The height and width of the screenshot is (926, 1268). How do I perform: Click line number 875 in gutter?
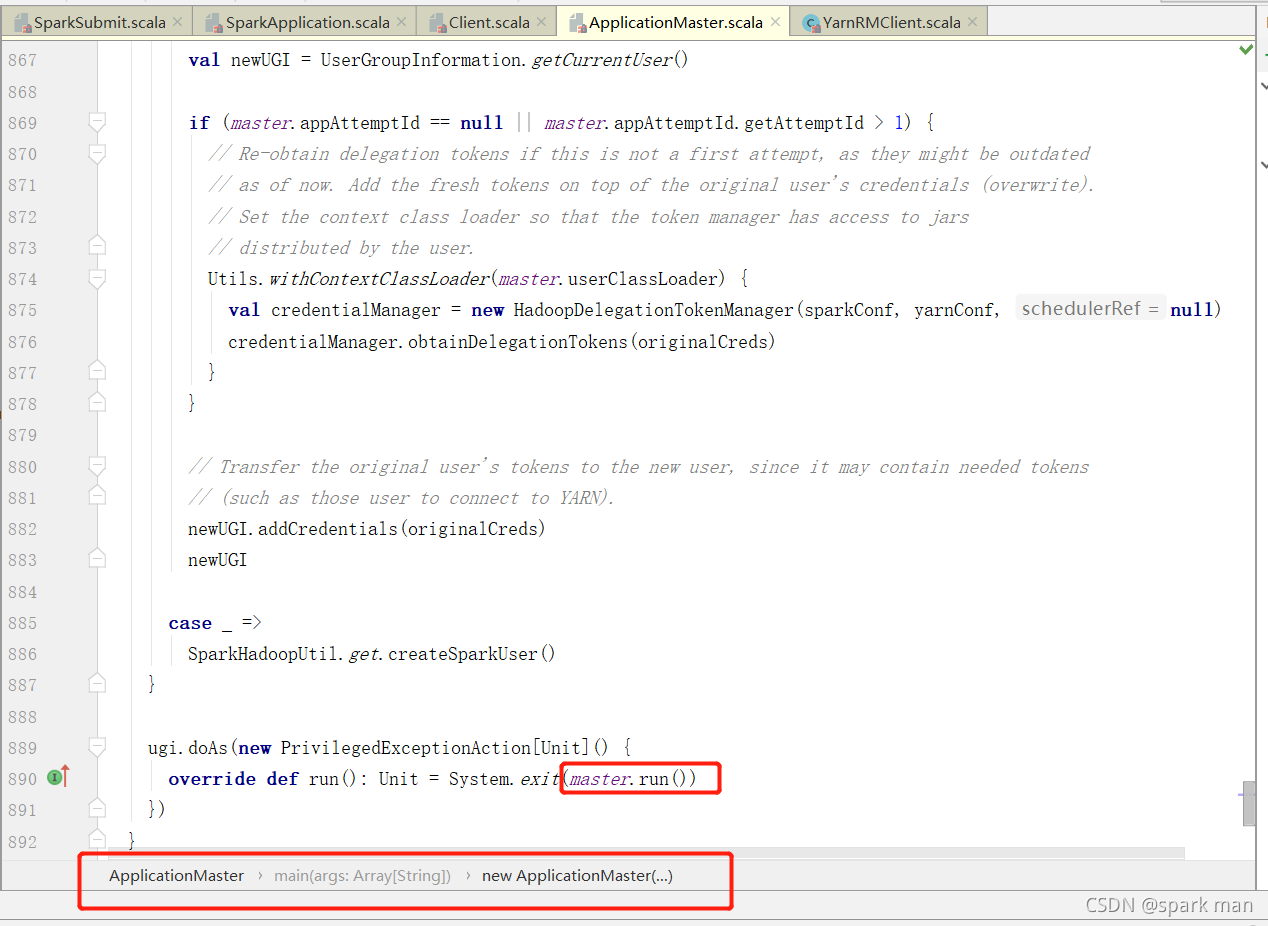click(x=22, y=310)
